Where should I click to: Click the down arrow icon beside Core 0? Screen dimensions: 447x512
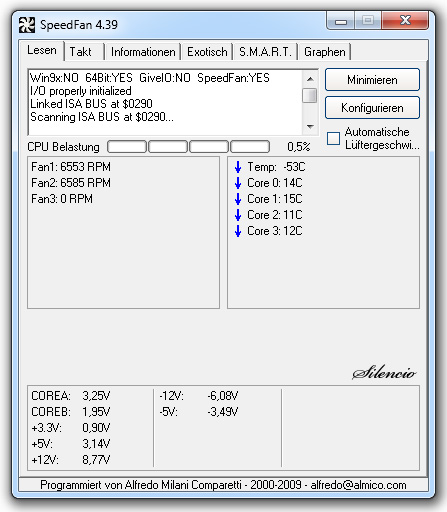(238, 183)
